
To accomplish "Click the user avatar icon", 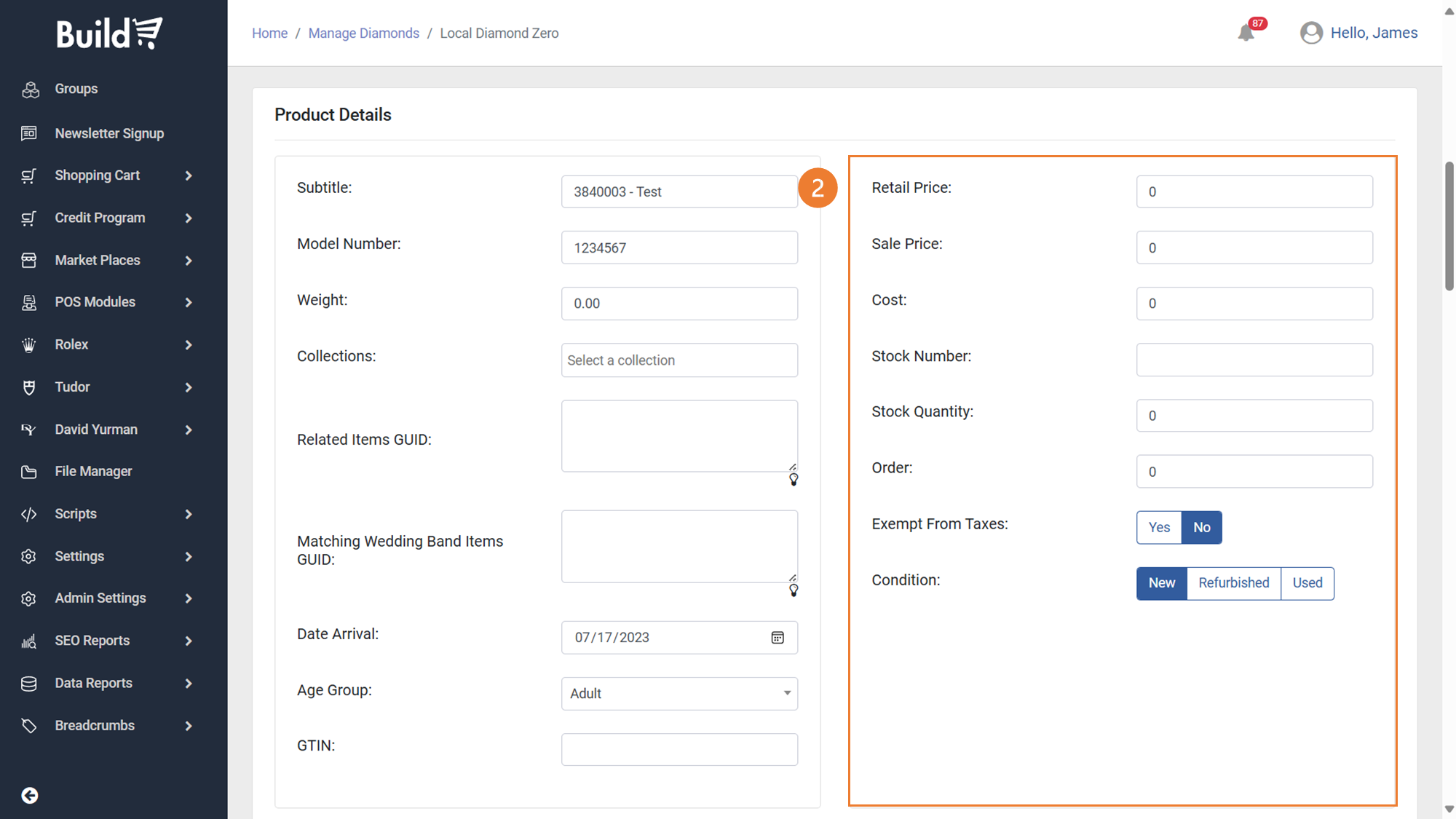I will coord(1311,33).
